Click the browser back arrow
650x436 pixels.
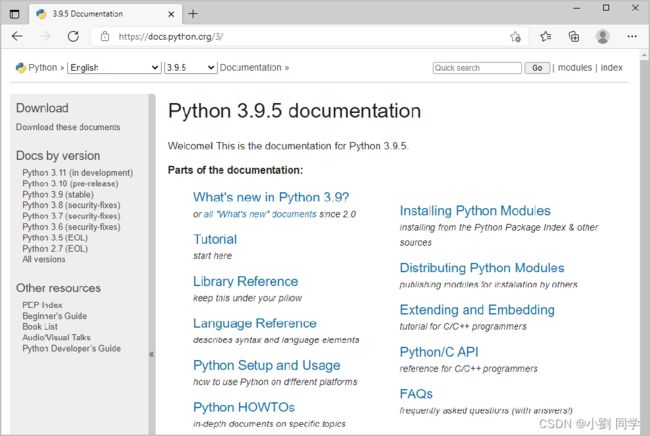click(17, 36)
